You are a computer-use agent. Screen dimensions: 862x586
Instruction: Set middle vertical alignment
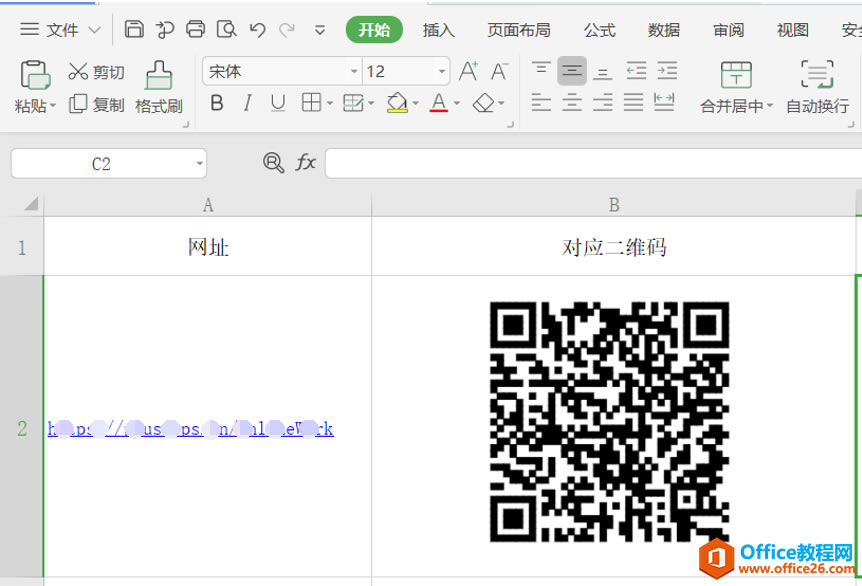pyautogui.click(x=572, y=71)
